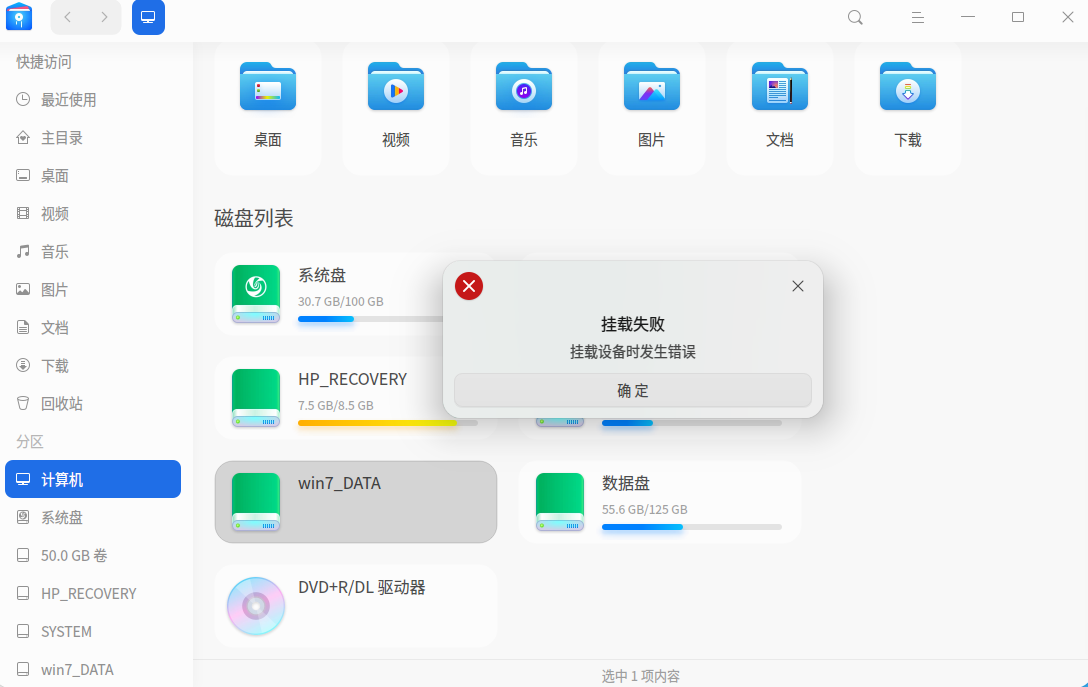This screenshot has width=1088, height=687.
Task: Open the 视频 folder icon
Action: tap(396, 87)
